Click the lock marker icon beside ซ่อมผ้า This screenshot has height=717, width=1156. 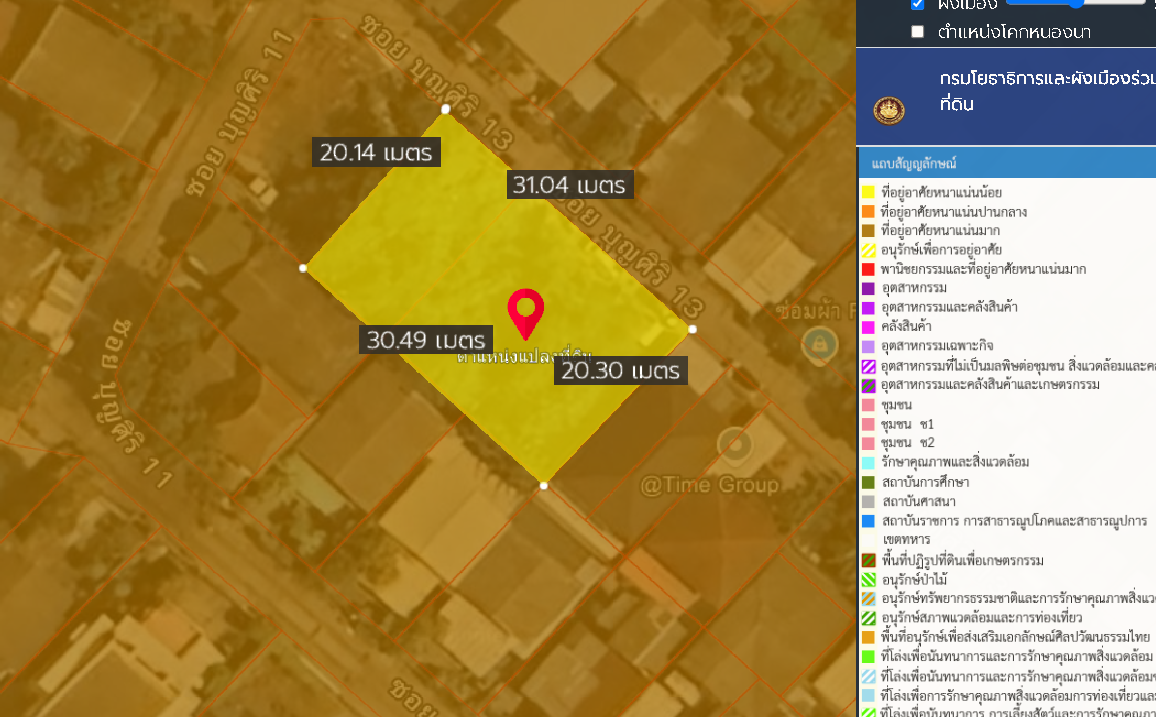click(x=819, y=343)
